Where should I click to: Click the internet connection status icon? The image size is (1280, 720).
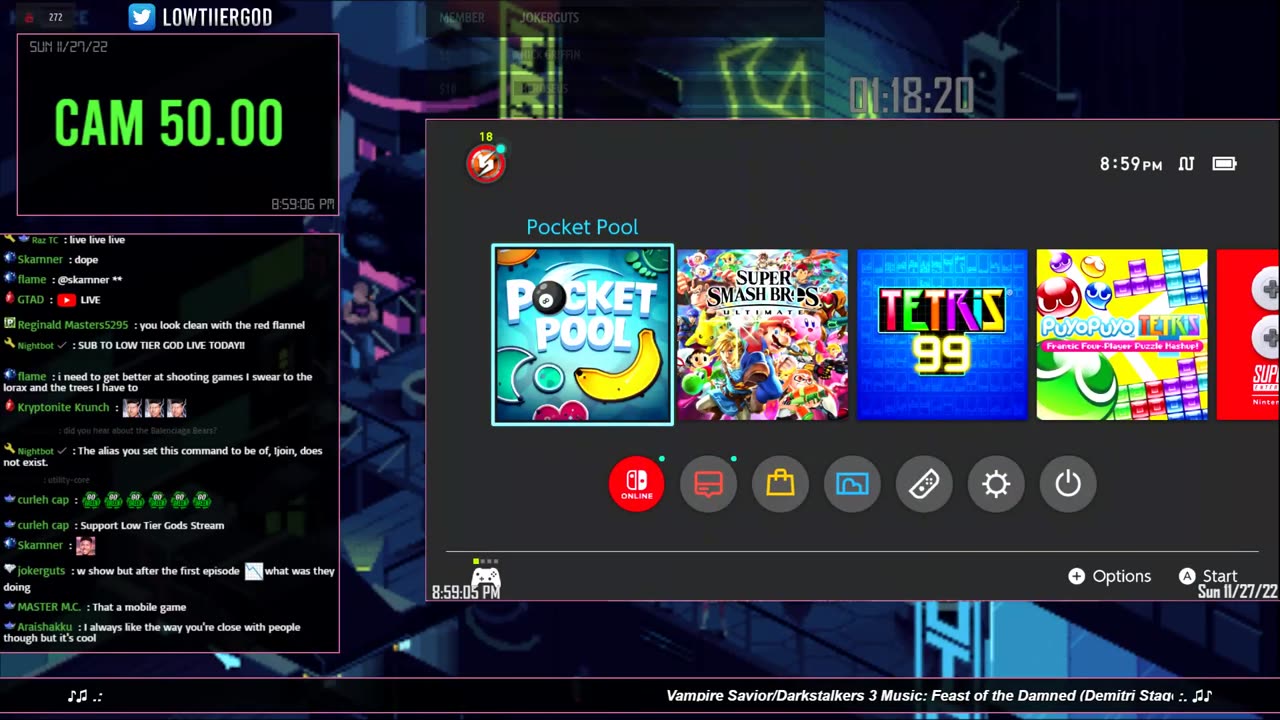(1187, 164)
